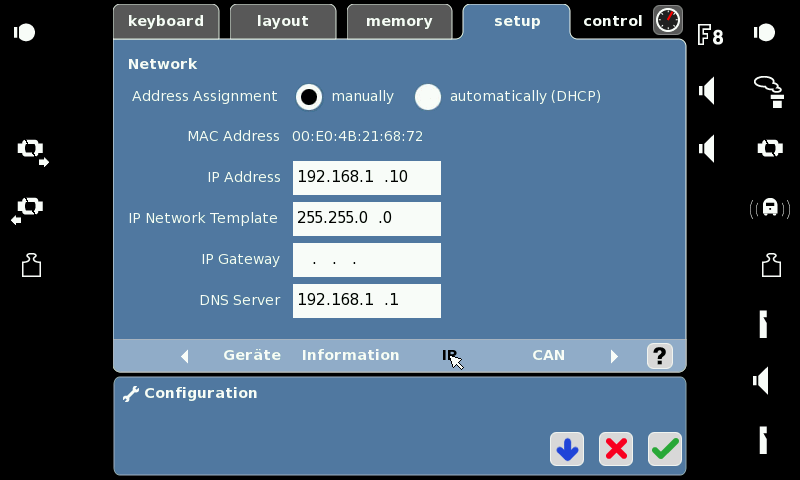
Task: Select the IP setup page
Action: click(449, 355)
